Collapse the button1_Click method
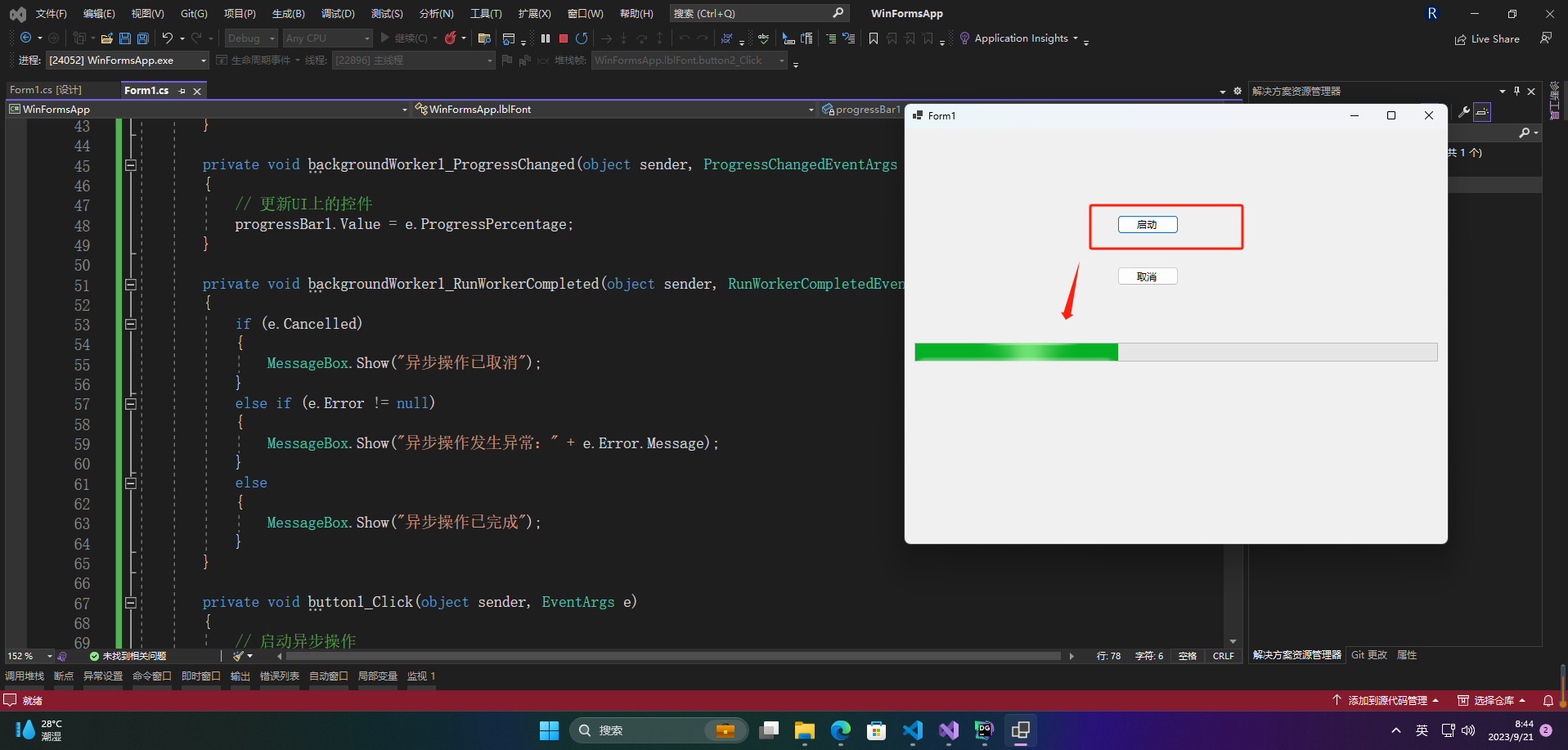The image size is (1568, 750). pos(130,603)
